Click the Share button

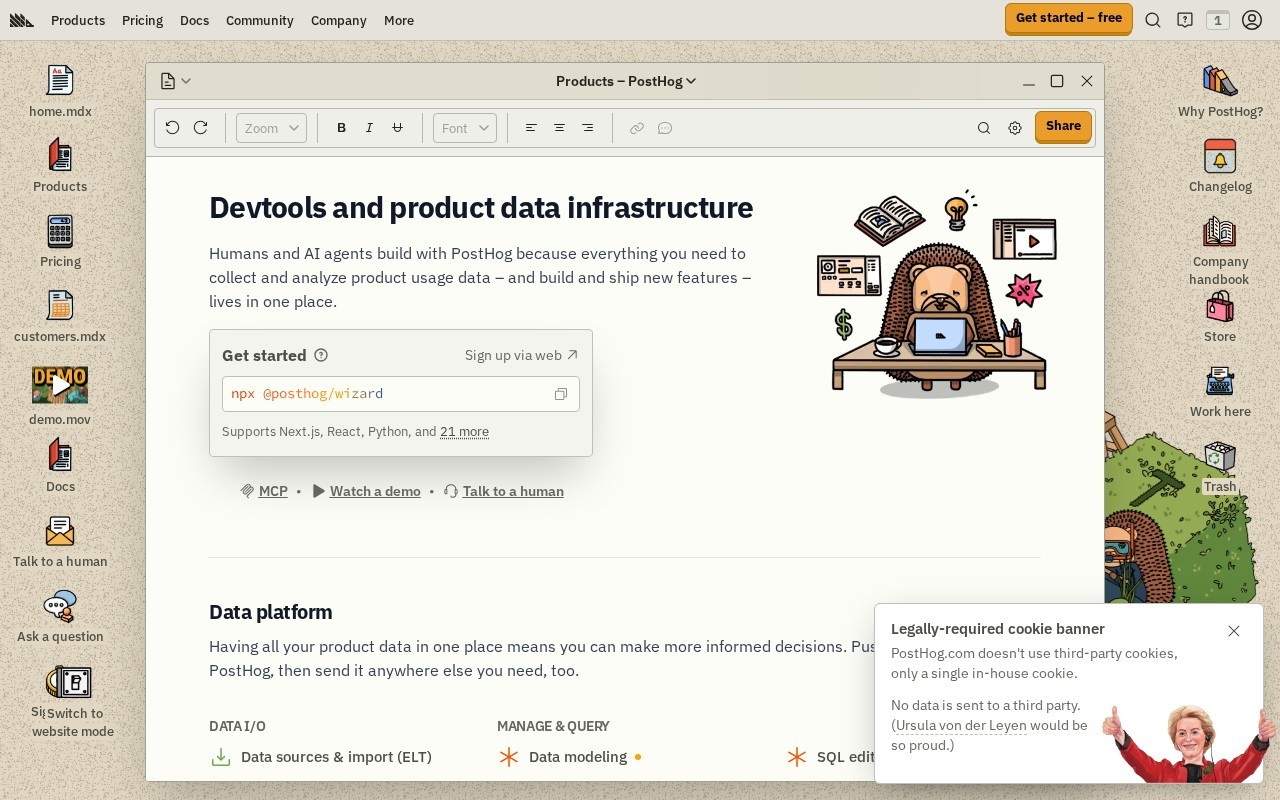point(1063,126)
